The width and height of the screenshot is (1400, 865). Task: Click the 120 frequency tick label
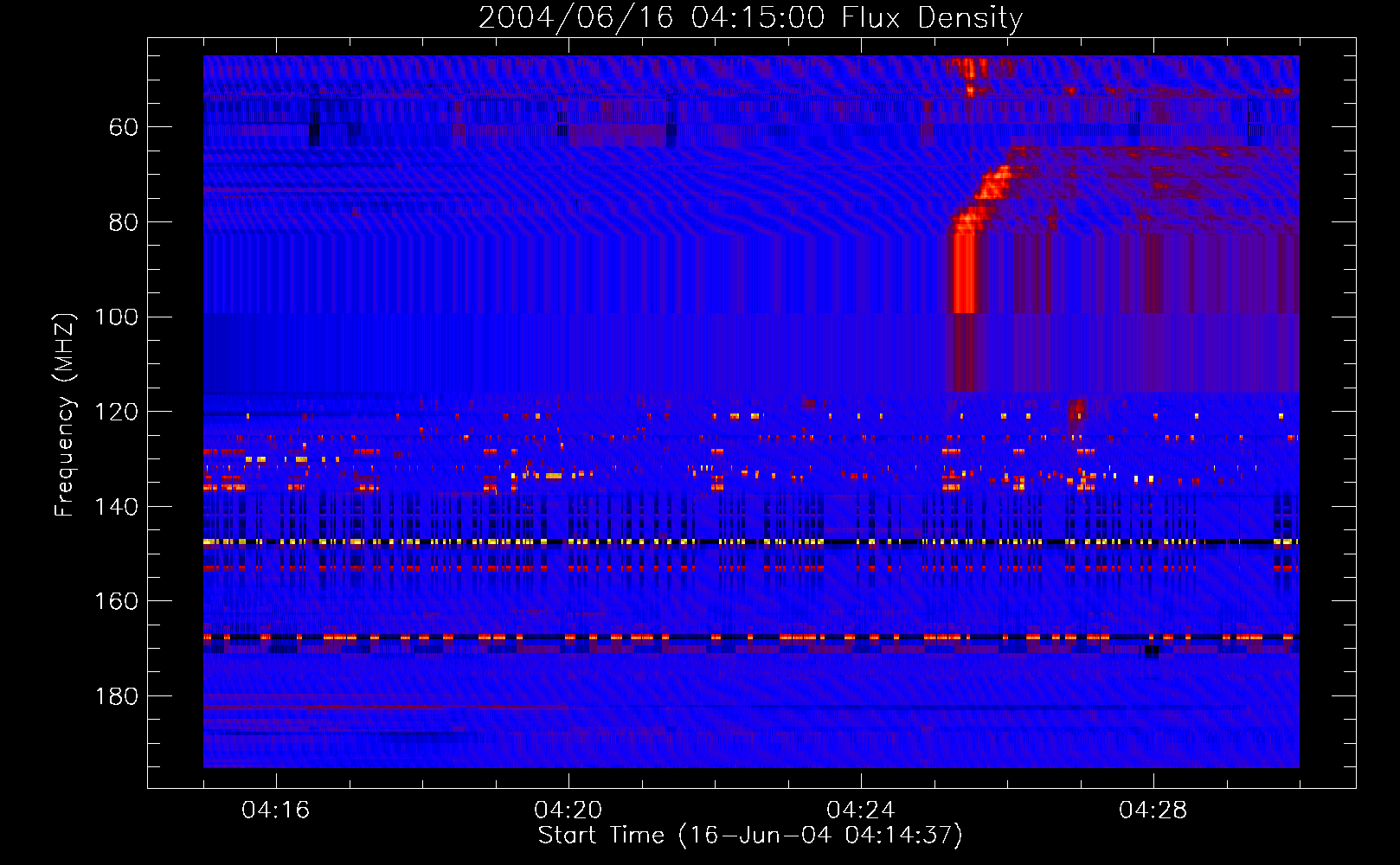click(116, 412)
